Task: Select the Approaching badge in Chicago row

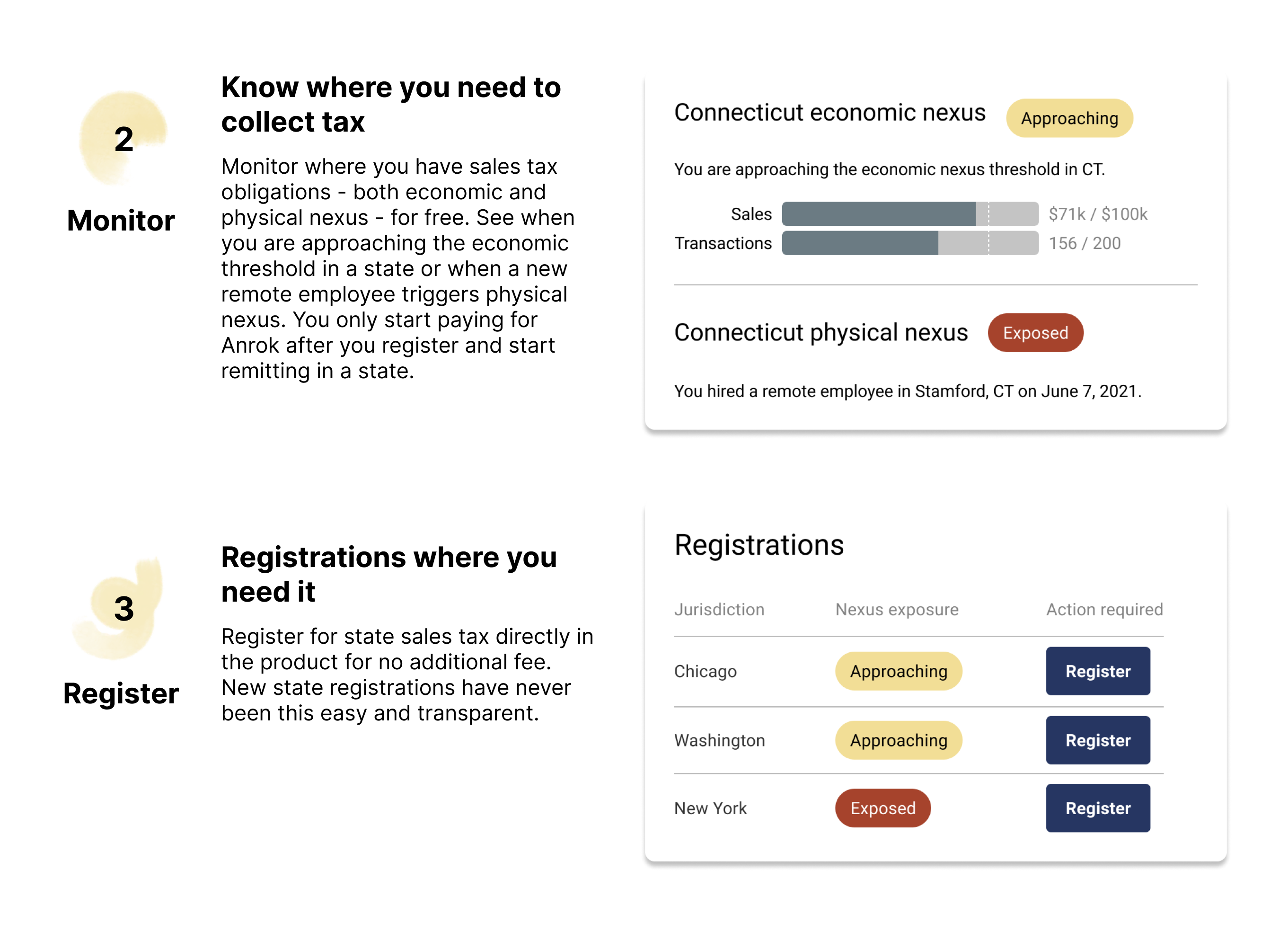Action: (x=898, y=671)
